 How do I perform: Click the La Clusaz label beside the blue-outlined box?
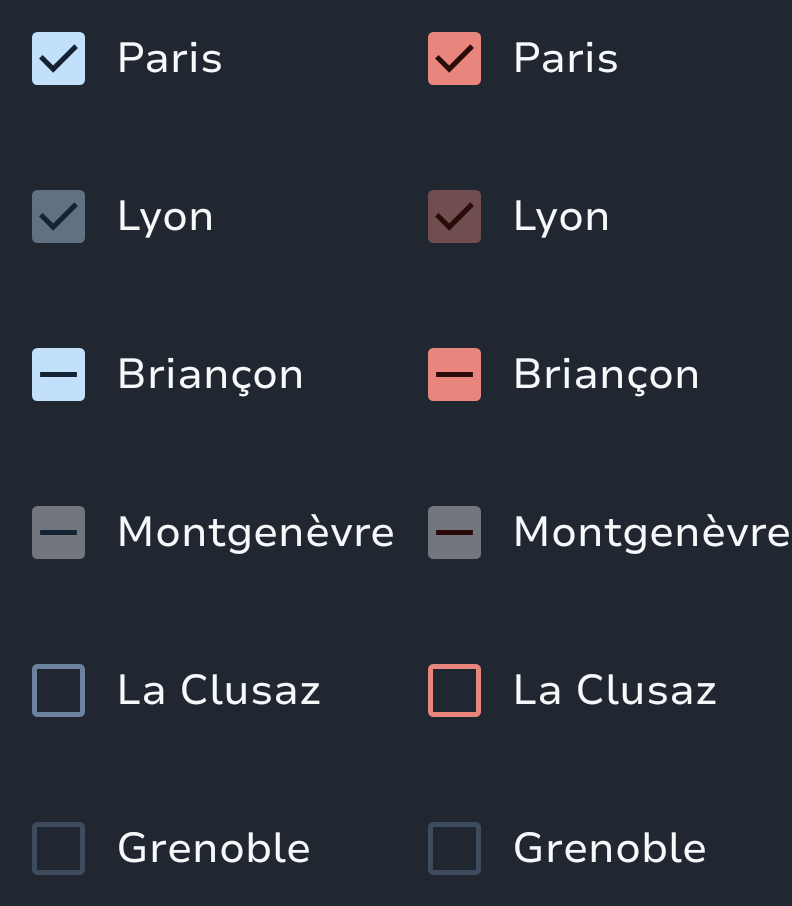click(218, 690)
